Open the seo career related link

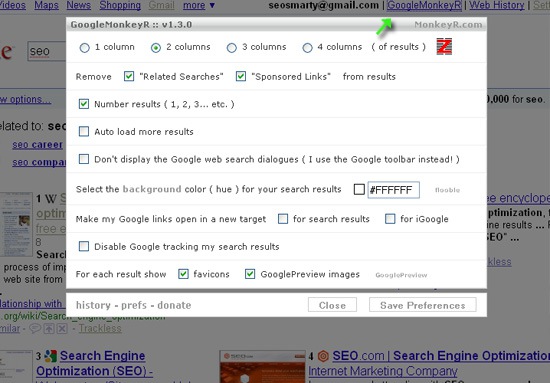(38, 145)
